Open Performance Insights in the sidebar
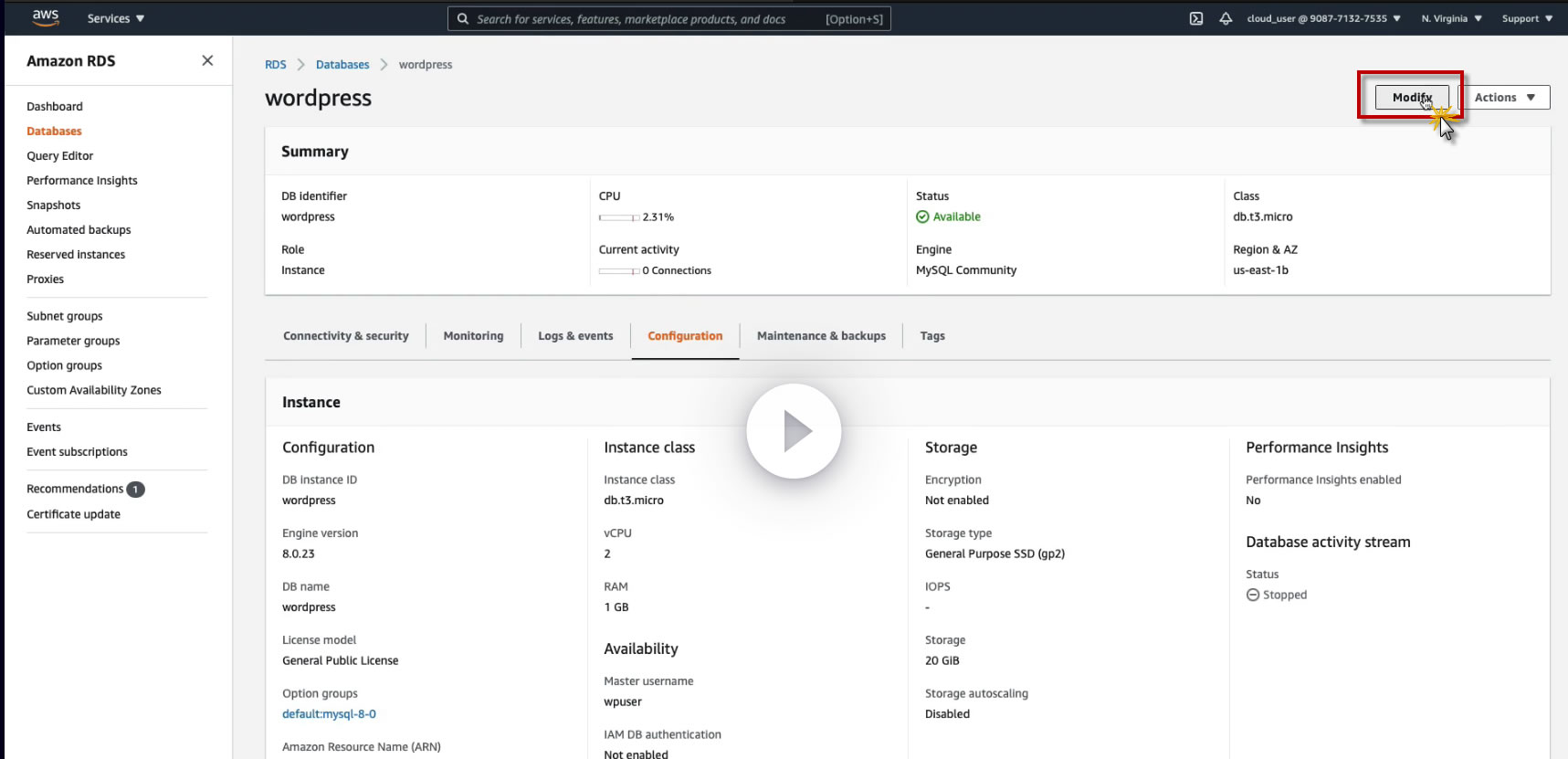Image resolution: width=1568 pixels, height=759 pixels. point(82,181)
